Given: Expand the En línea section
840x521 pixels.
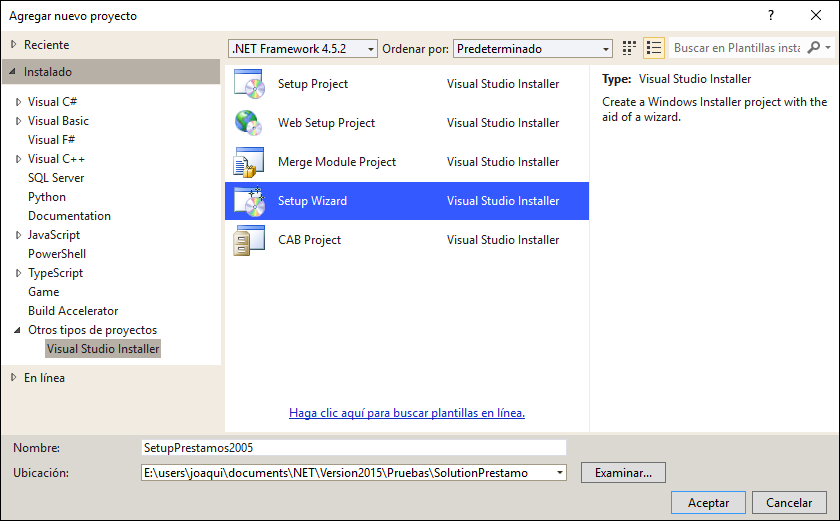Looking at the screenshot, I should [13, 377].
